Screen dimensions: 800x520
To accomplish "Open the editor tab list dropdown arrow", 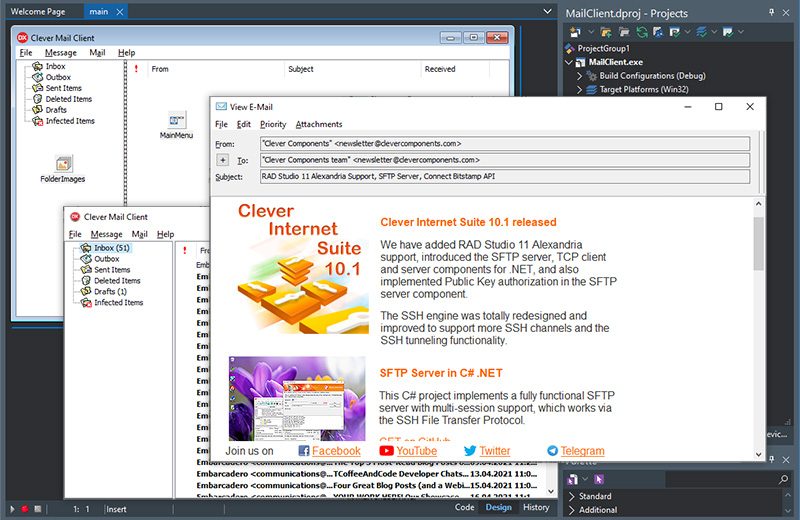I will (x=547, y=11).
